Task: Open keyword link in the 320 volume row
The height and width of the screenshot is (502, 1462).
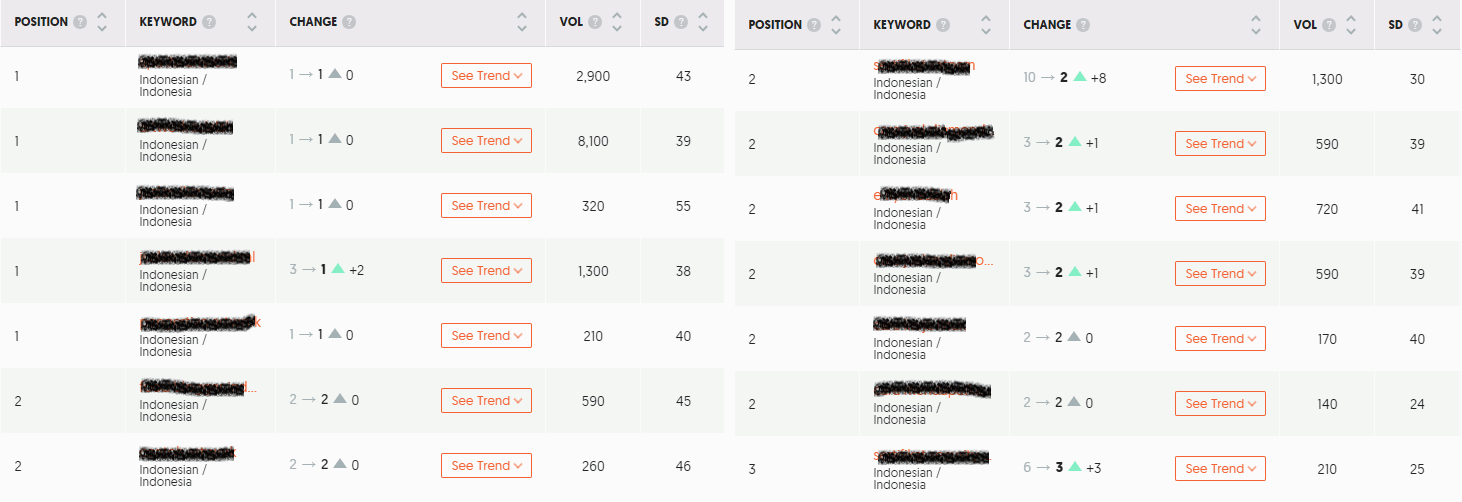Action: tap(186, 193)
